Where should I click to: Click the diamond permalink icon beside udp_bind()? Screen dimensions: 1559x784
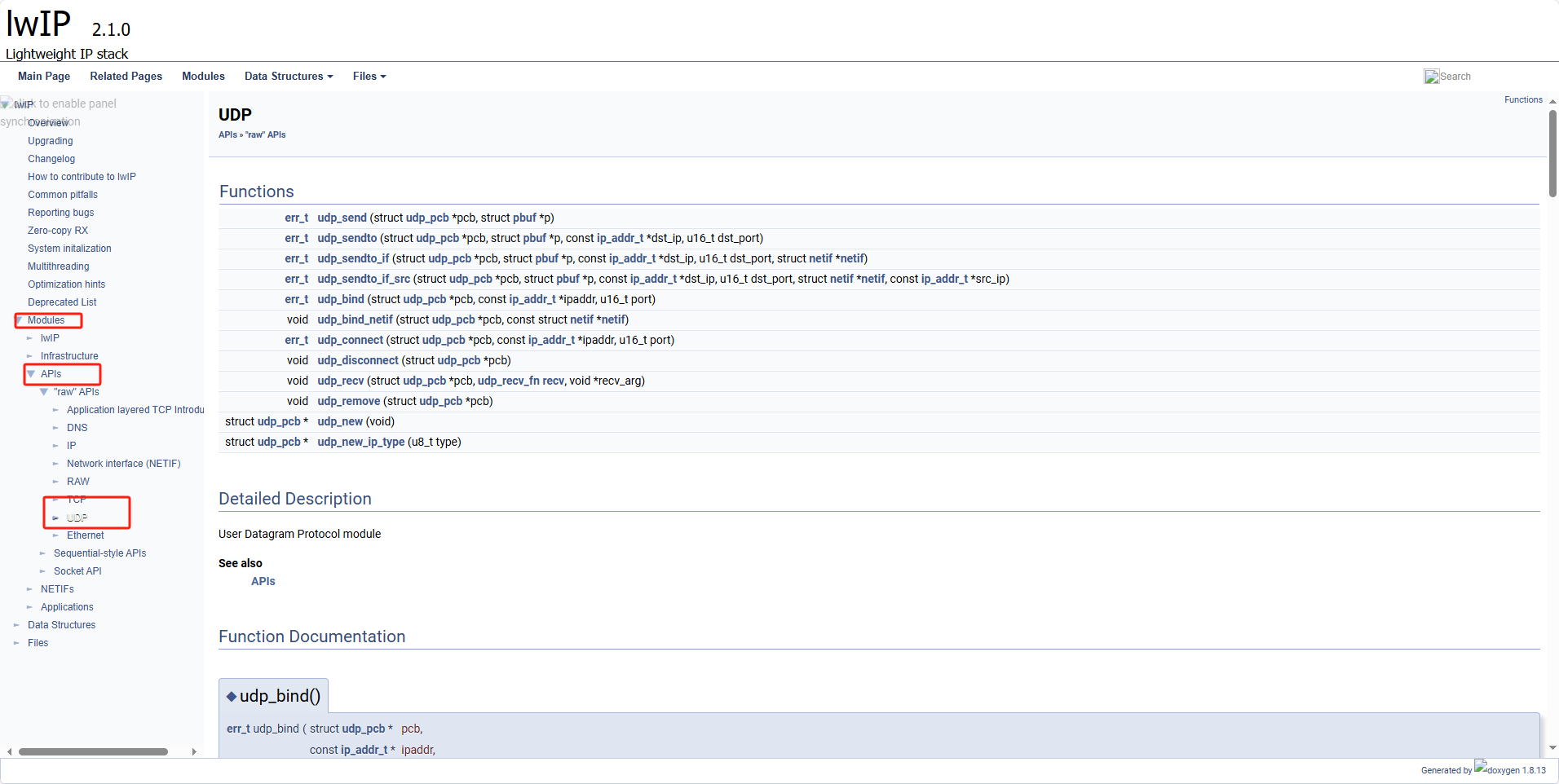pyautogui.click(x=232, y=696)
